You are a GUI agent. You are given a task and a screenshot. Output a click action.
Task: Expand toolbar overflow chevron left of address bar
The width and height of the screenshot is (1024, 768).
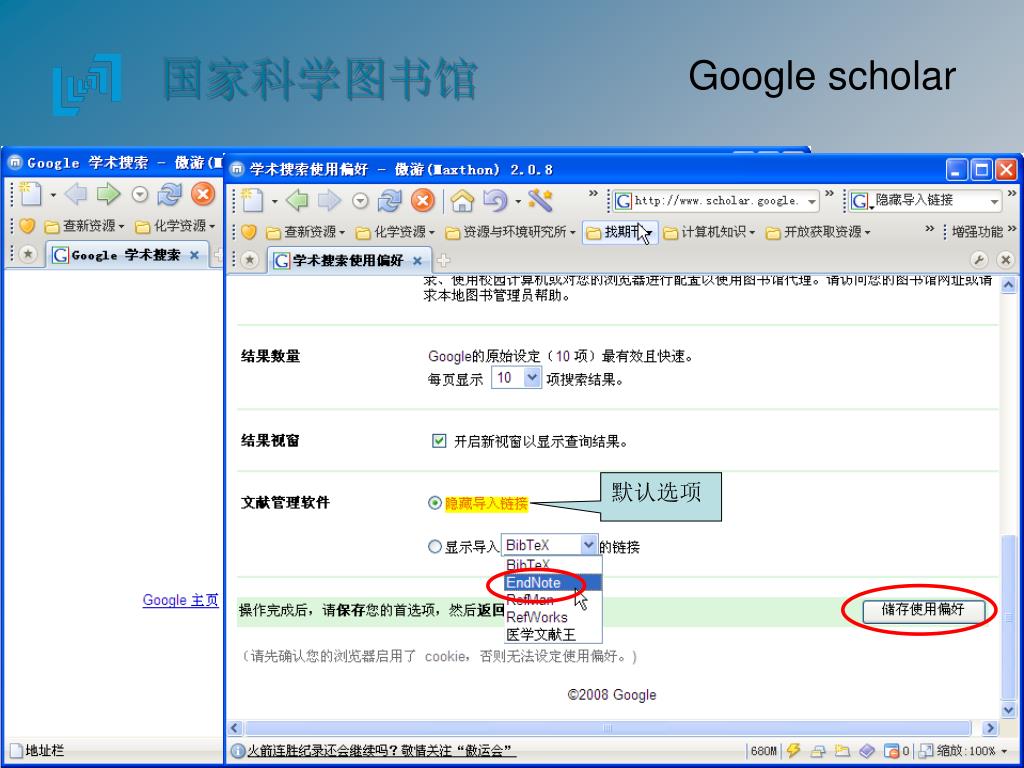click(x=593, y=193)
